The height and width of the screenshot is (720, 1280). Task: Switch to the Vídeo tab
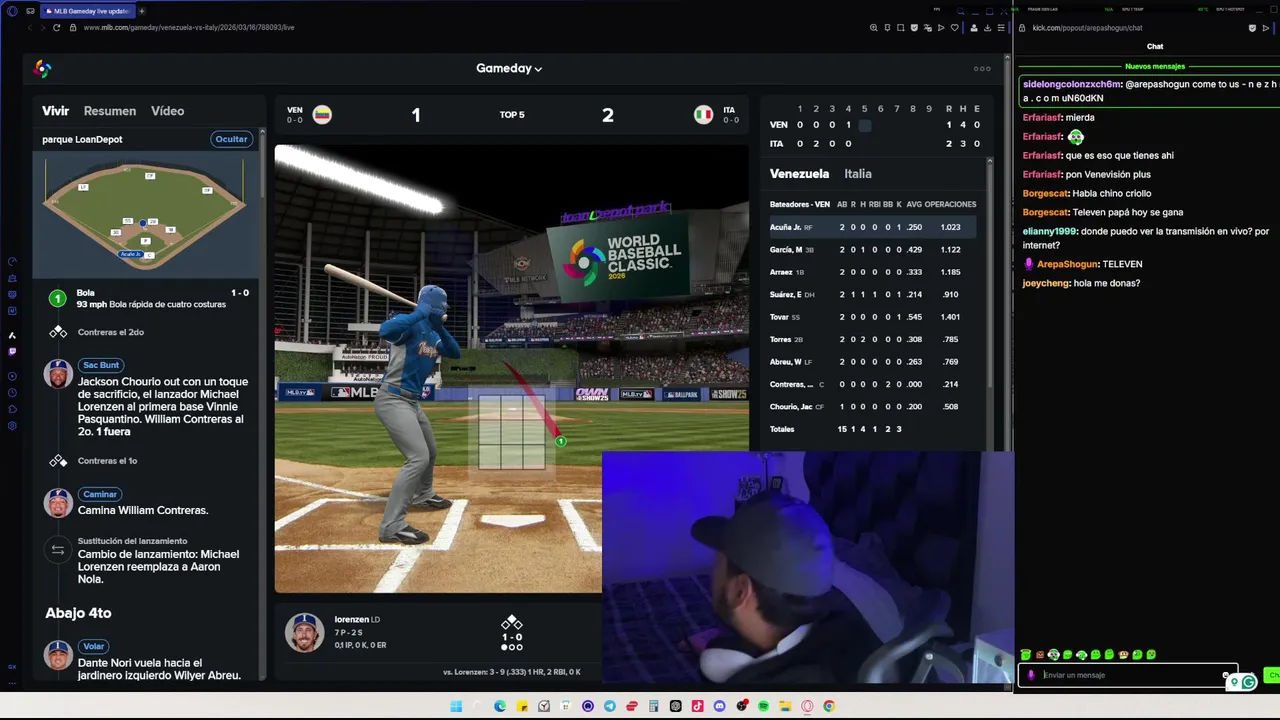tap(167, 111)
